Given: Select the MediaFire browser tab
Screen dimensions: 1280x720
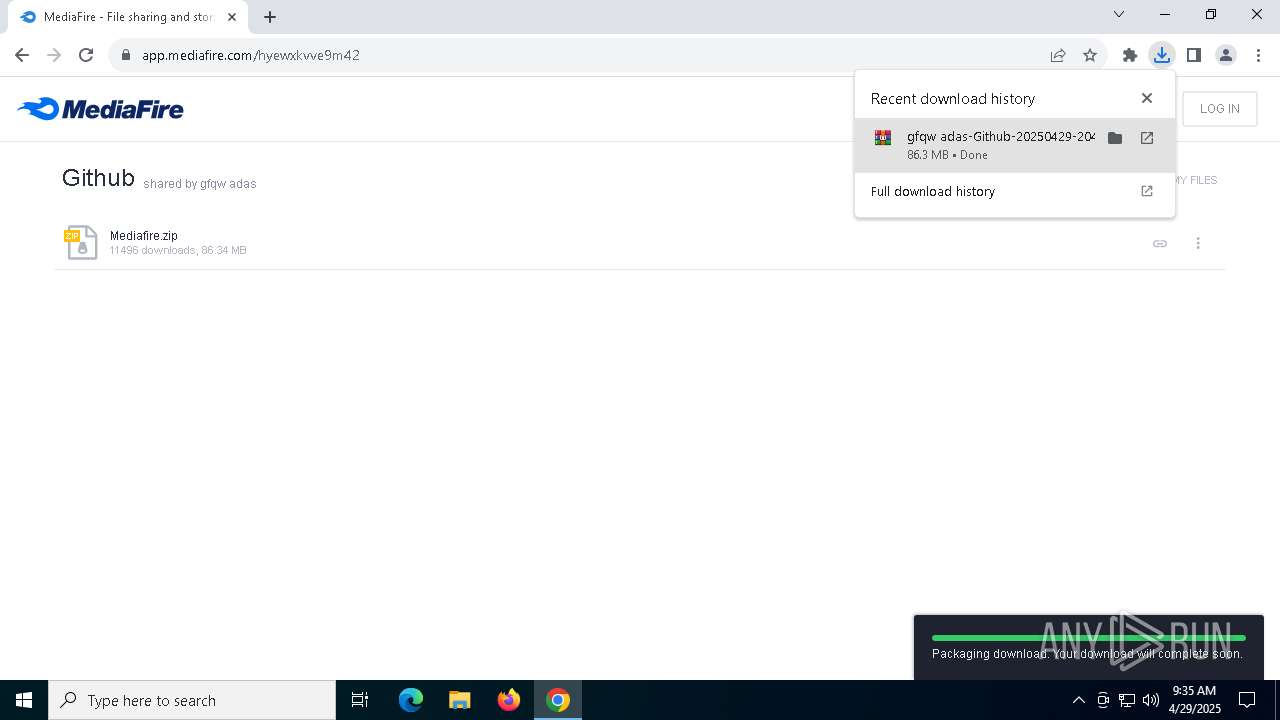Looking at the screenshot, I should pyautogui.click(x=128, y=16).
